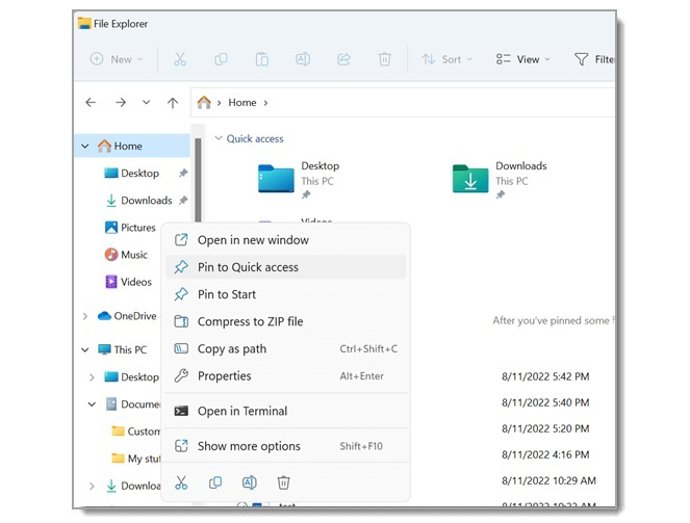
Task: Click the Copy icon in context menu
Action: (x=215, y=483)
